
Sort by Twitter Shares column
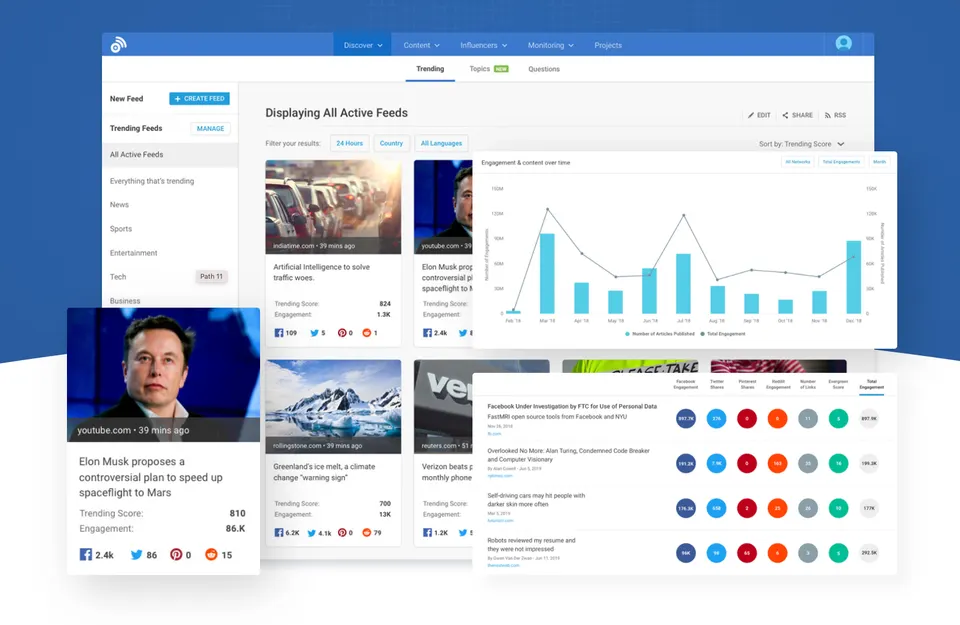(x=716, y=384)
